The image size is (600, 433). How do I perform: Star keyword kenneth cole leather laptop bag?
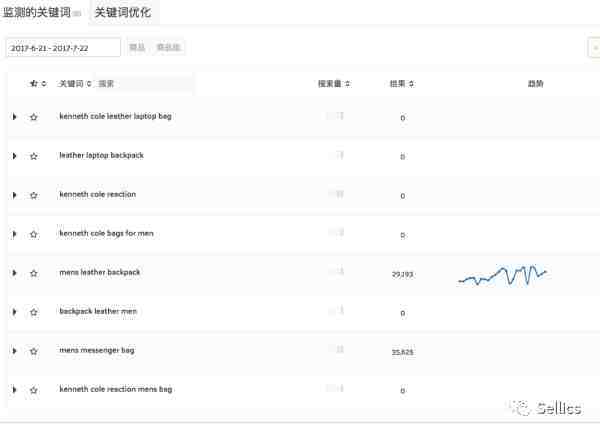point(34,117)
